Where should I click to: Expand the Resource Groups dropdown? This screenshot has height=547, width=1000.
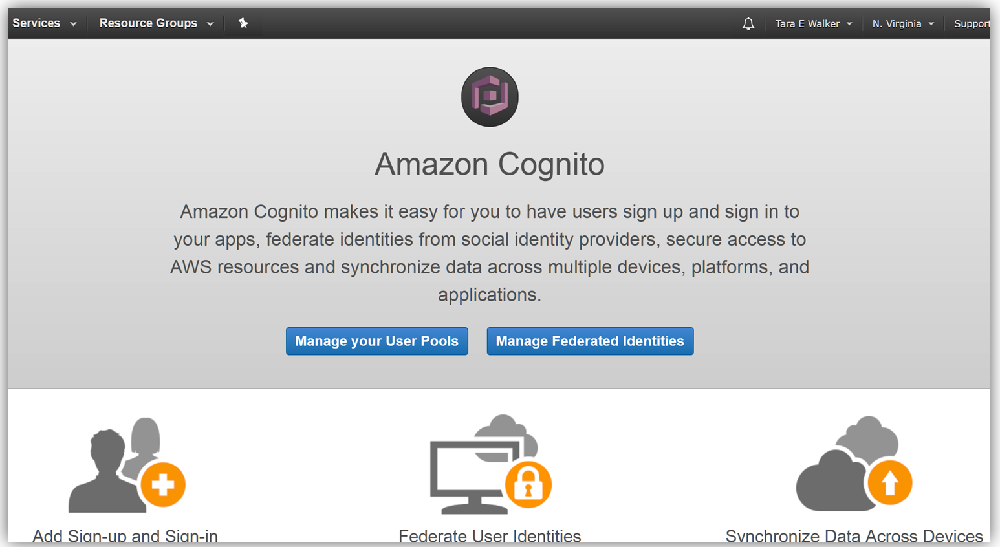156,23
